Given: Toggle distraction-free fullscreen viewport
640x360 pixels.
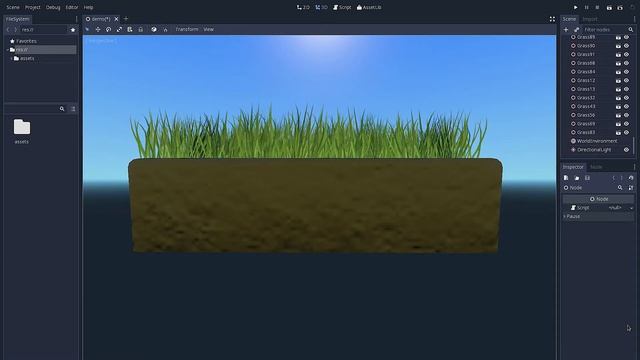Looking at the screenshot, I should click(x=552, y=19).
